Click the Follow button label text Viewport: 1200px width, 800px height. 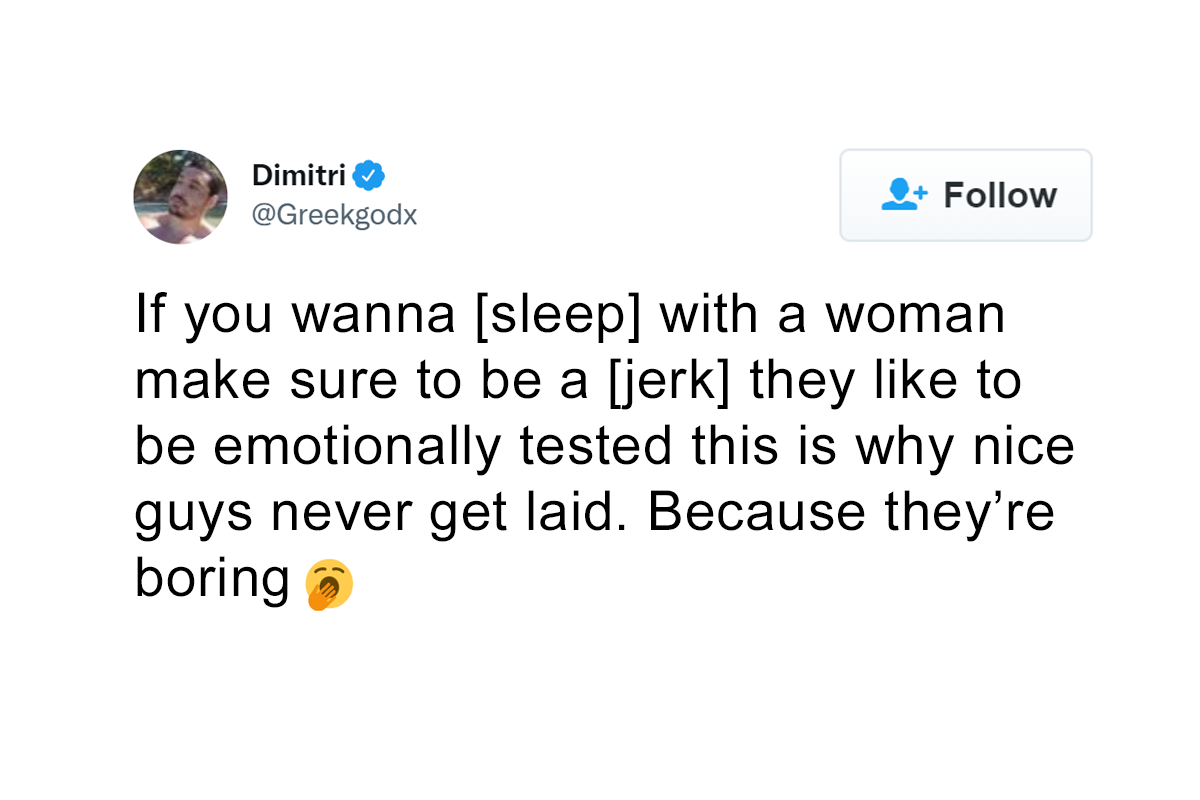coord(999,195)
